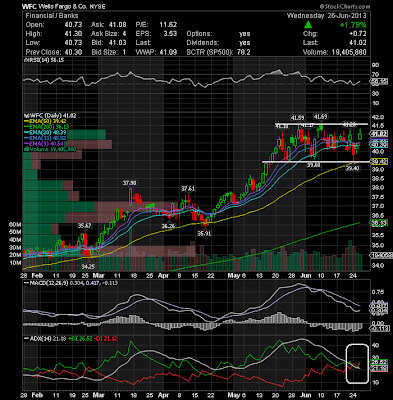Click the 60M volume axis value
393x400 pixels.
point(15,225)
